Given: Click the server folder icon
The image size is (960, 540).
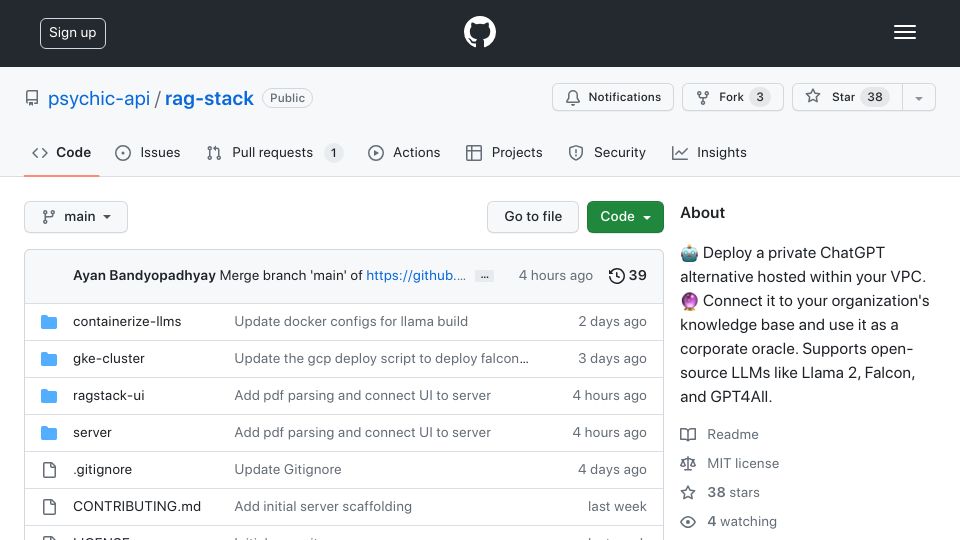Looking at the screenshot, I should [x=49, y=433].
